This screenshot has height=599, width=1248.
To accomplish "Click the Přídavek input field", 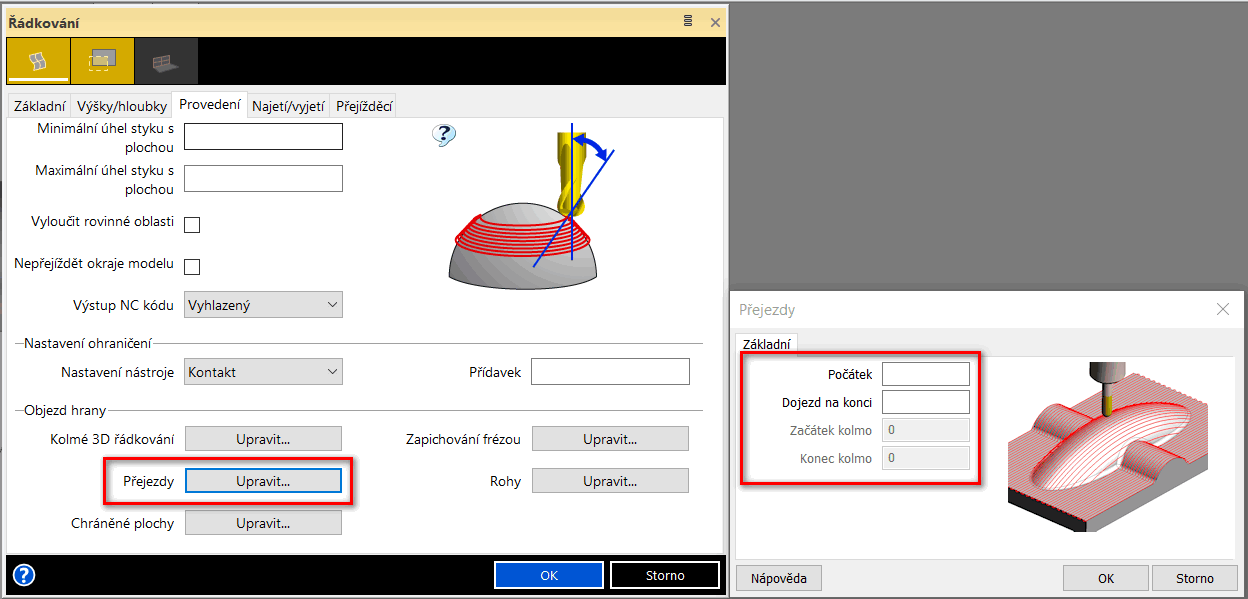I will [x=610, y=372].
